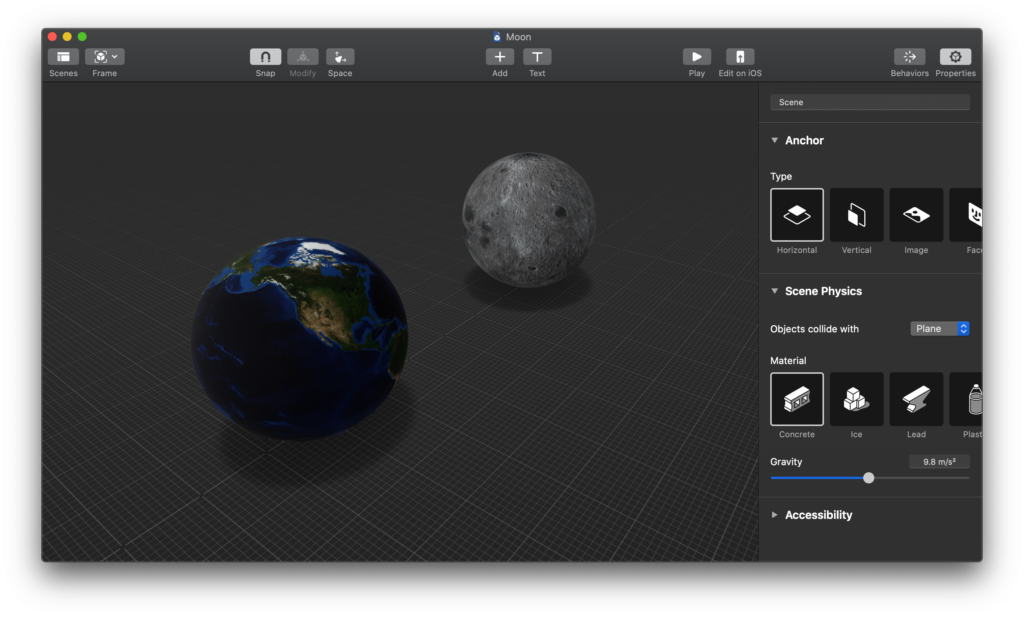Zoom the window with green button

82,37
